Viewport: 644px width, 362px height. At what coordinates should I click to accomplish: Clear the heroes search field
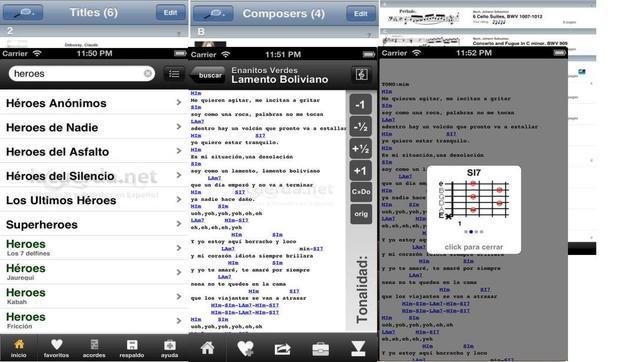[147, 74]
